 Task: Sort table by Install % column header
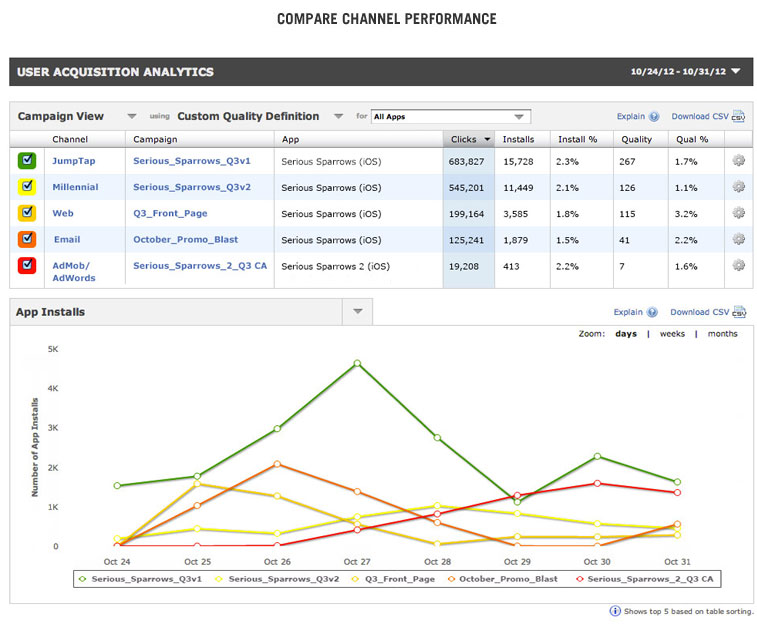click(x=577, y=139)
